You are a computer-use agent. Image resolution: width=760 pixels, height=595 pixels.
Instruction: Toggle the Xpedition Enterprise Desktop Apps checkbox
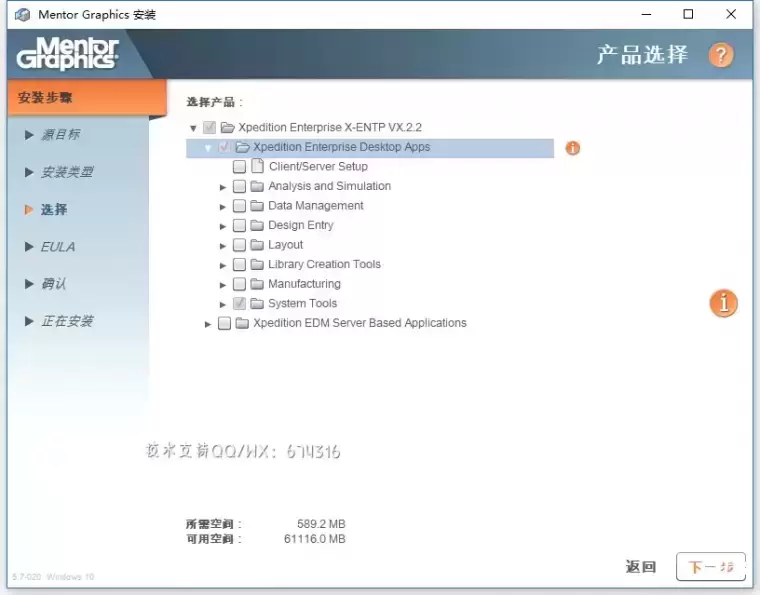coord(224,147)
